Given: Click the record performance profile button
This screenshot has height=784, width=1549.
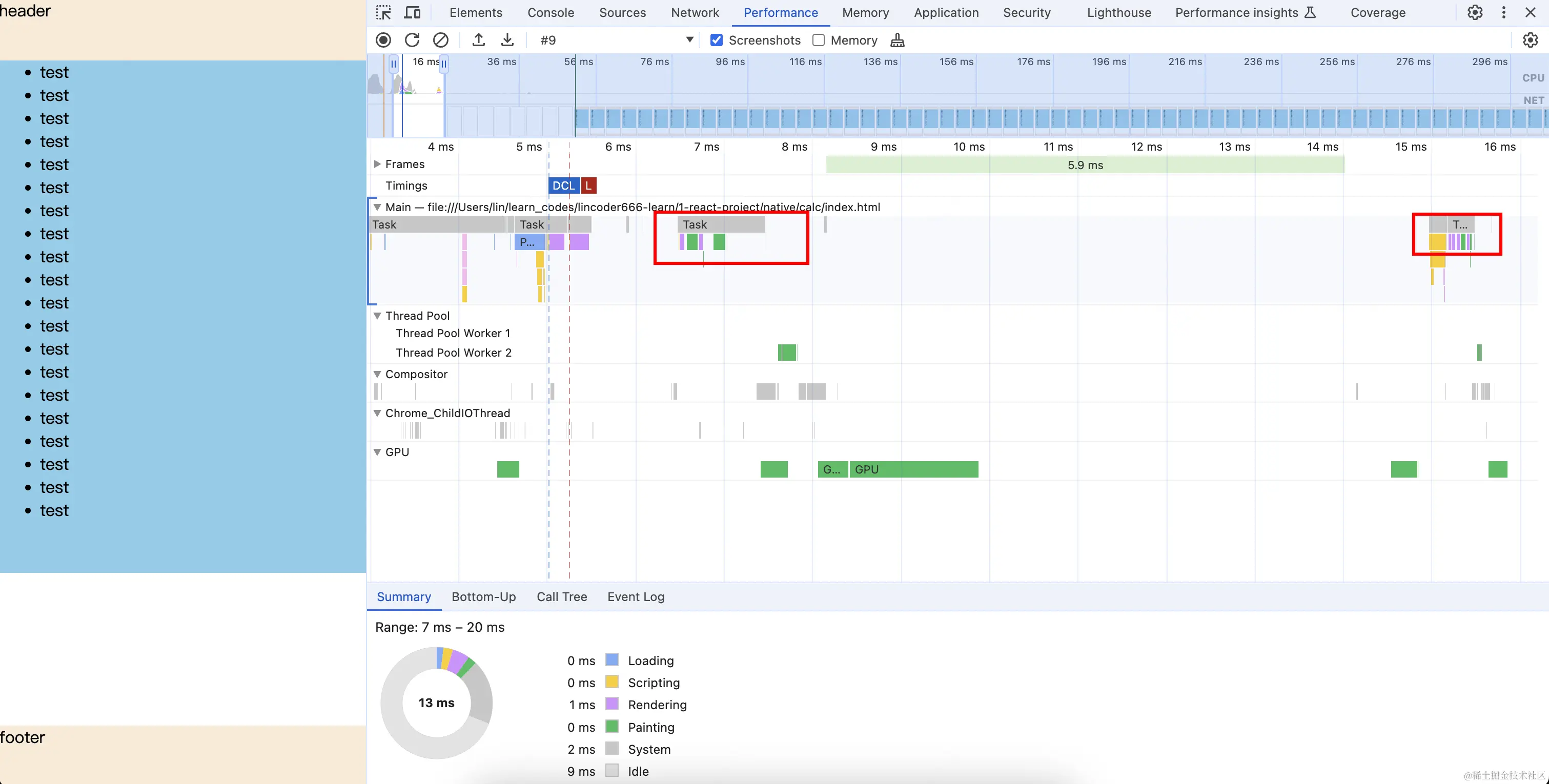Looking at the screenshot, I should (x=383, y=39).
